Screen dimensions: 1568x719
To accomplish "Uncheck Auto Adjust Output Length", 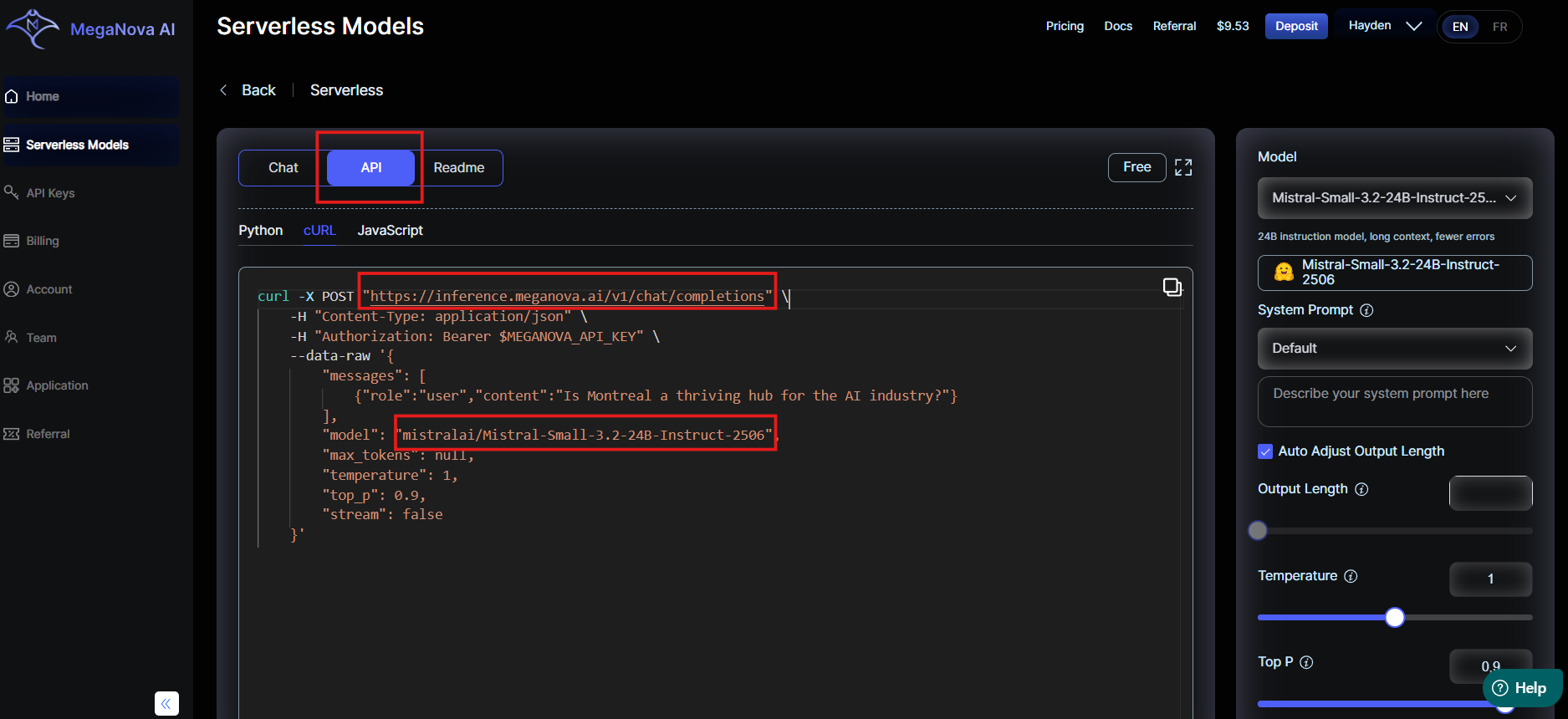I will [1265, 451].
